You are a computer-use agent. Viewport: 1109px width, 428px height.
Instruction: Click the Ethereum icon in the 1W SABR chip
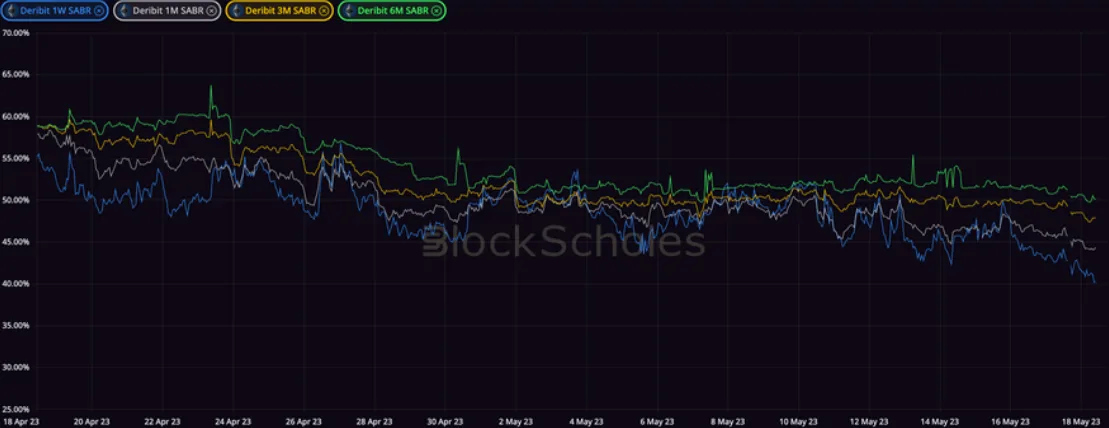pyautogui.click(x=10, y=11)
